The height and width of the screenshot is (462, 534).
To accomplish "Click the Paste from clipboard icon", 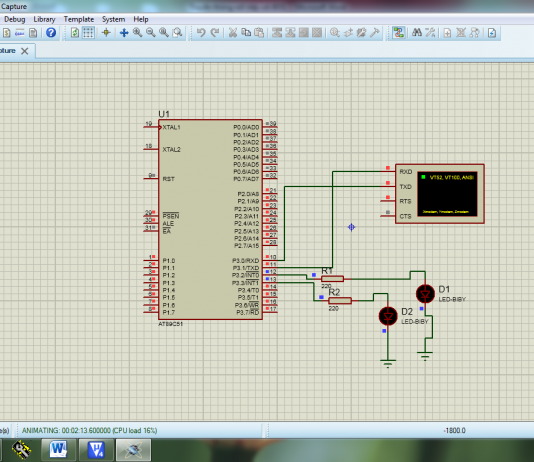I will click(259, 33).
